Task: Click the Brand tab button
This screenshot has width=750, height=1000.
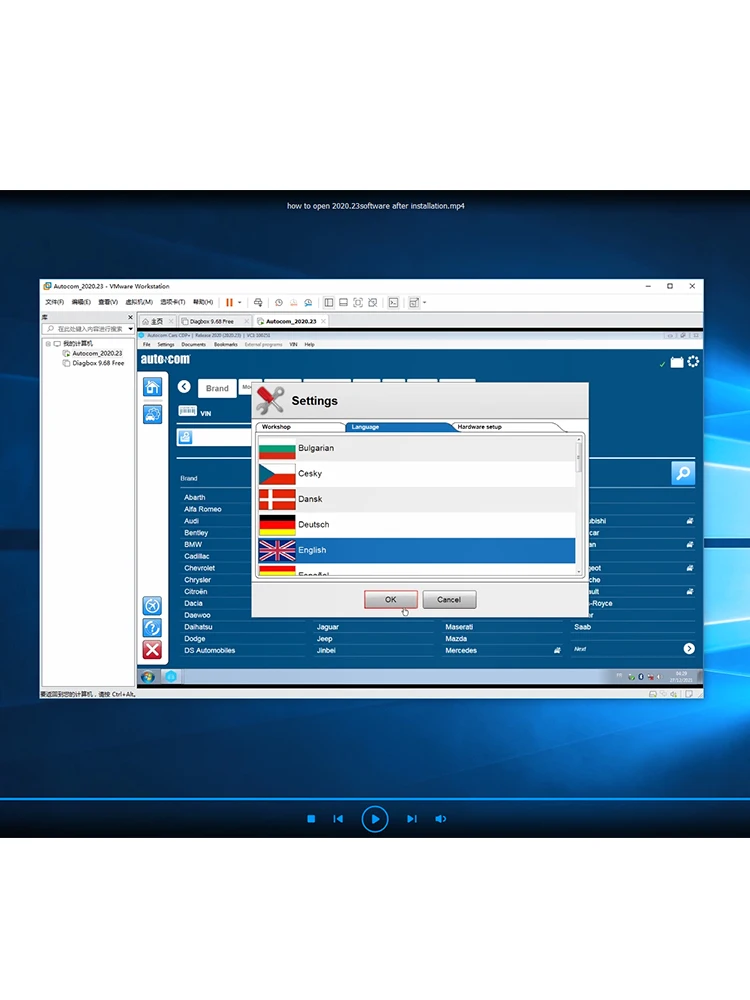Action: click(x=217, y=388)
